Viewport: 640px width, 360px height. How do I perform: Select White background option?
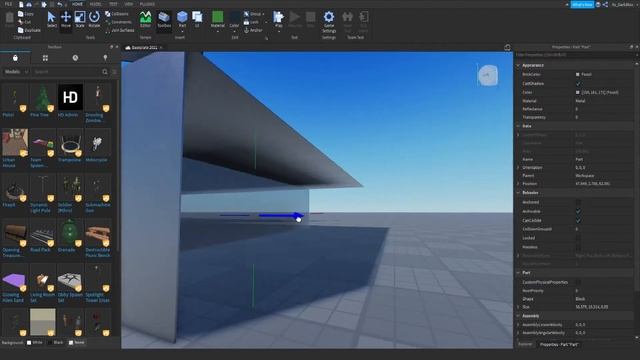[x=35, y=342]
